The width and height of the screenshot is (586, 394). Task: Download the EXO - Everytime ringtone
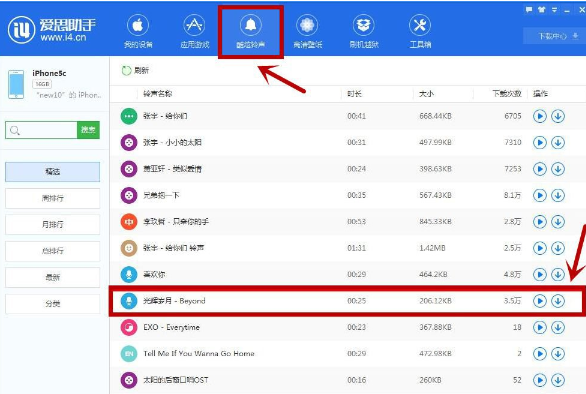click(558, 327)
